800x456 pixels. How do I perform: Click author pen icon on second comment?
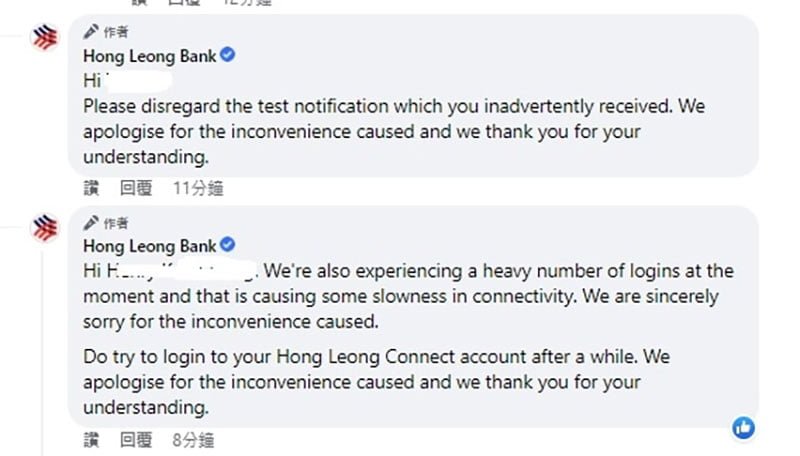(91, 222)
